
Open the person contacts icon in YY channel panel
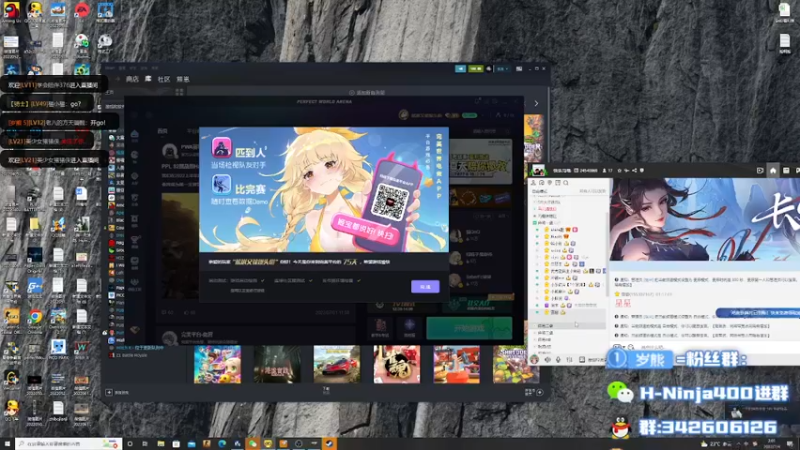(x=534, y=183)
